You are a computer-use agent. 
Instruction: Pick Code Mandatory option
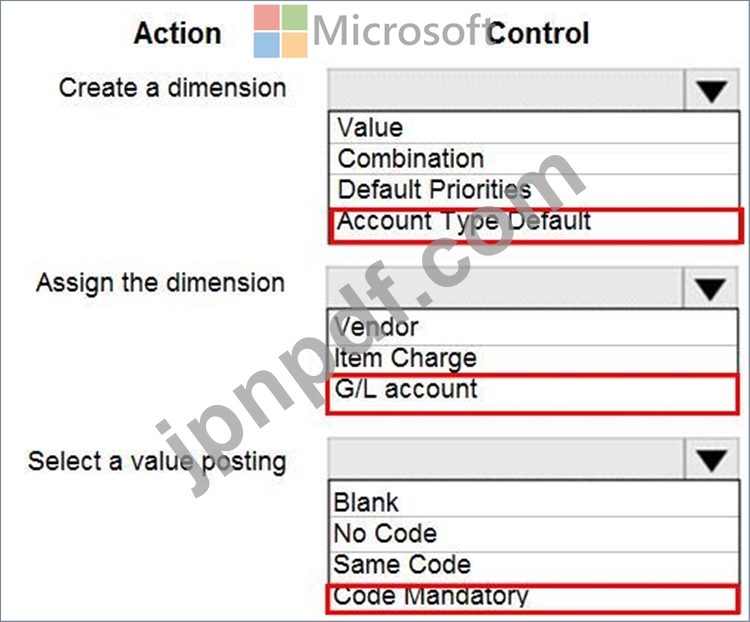tap(533, 598)
